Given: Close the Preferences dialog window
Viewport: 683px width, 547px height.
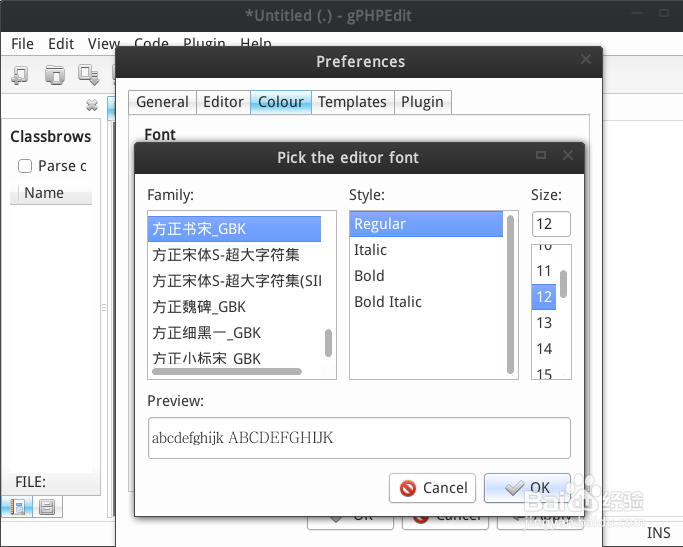Looking at the screenshot, I should (586, 59).
